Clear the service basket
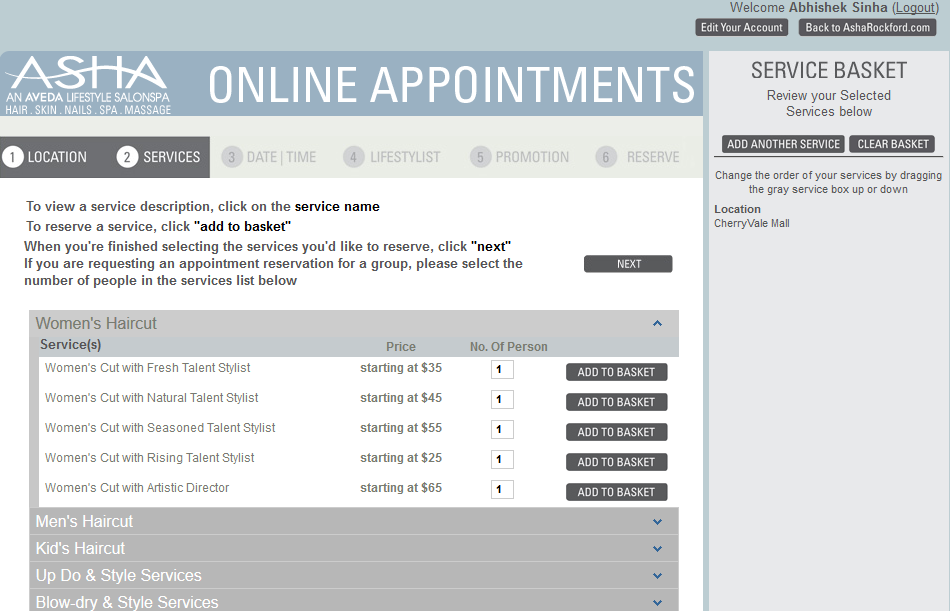 pyautogui.click(x=892, y=144)
